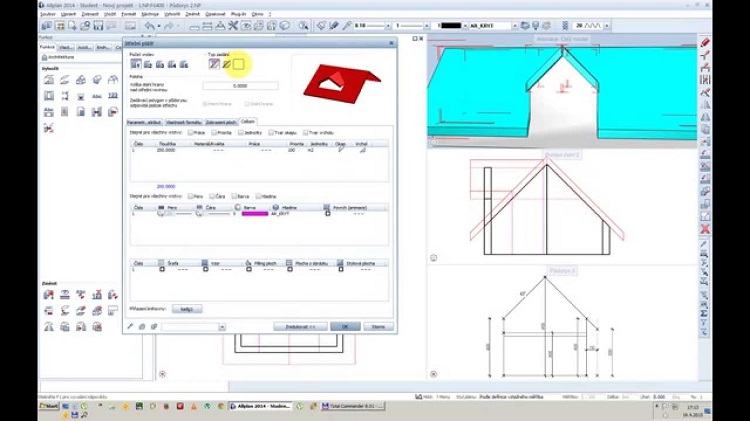Toggle the Čára same-for-all checkbox
Image resolution: width=750 pixels, height=421 pixels.
click(x=212, y=196)
